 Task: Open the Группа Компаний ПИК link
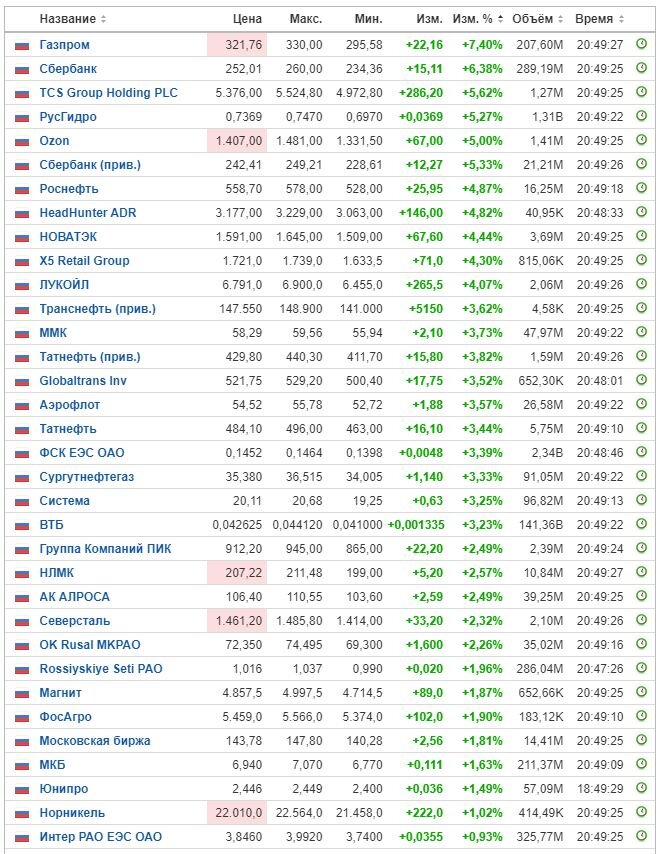coord(105,548)
